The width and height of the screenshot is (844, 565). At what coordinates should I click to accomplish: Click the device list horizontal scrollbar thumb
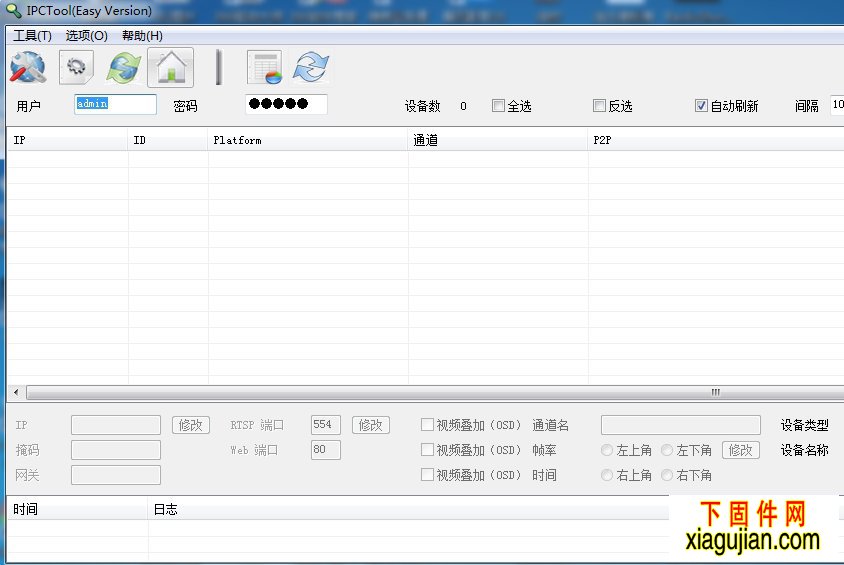click(x=435, y=392)
